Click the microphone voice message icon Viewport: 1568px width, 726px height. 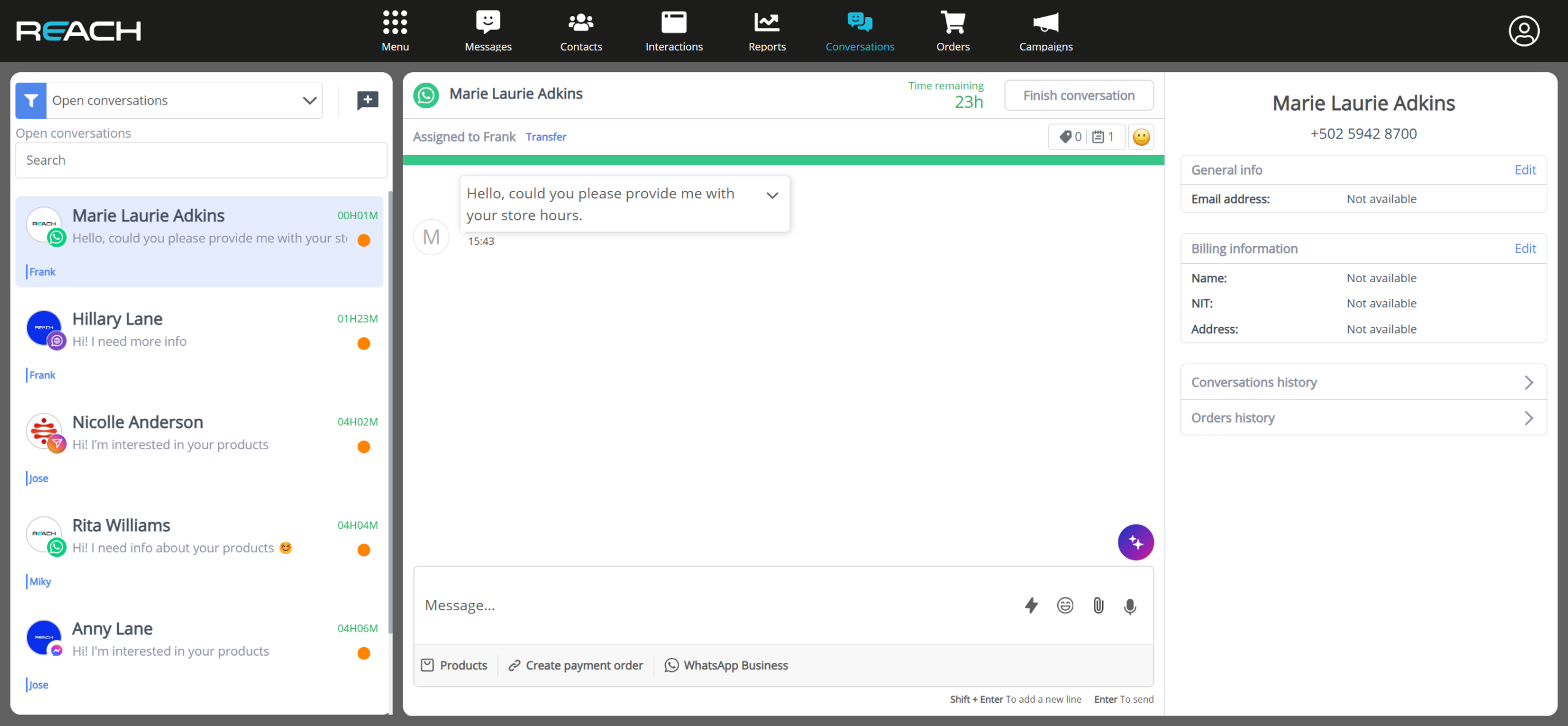coord(1130,605)
